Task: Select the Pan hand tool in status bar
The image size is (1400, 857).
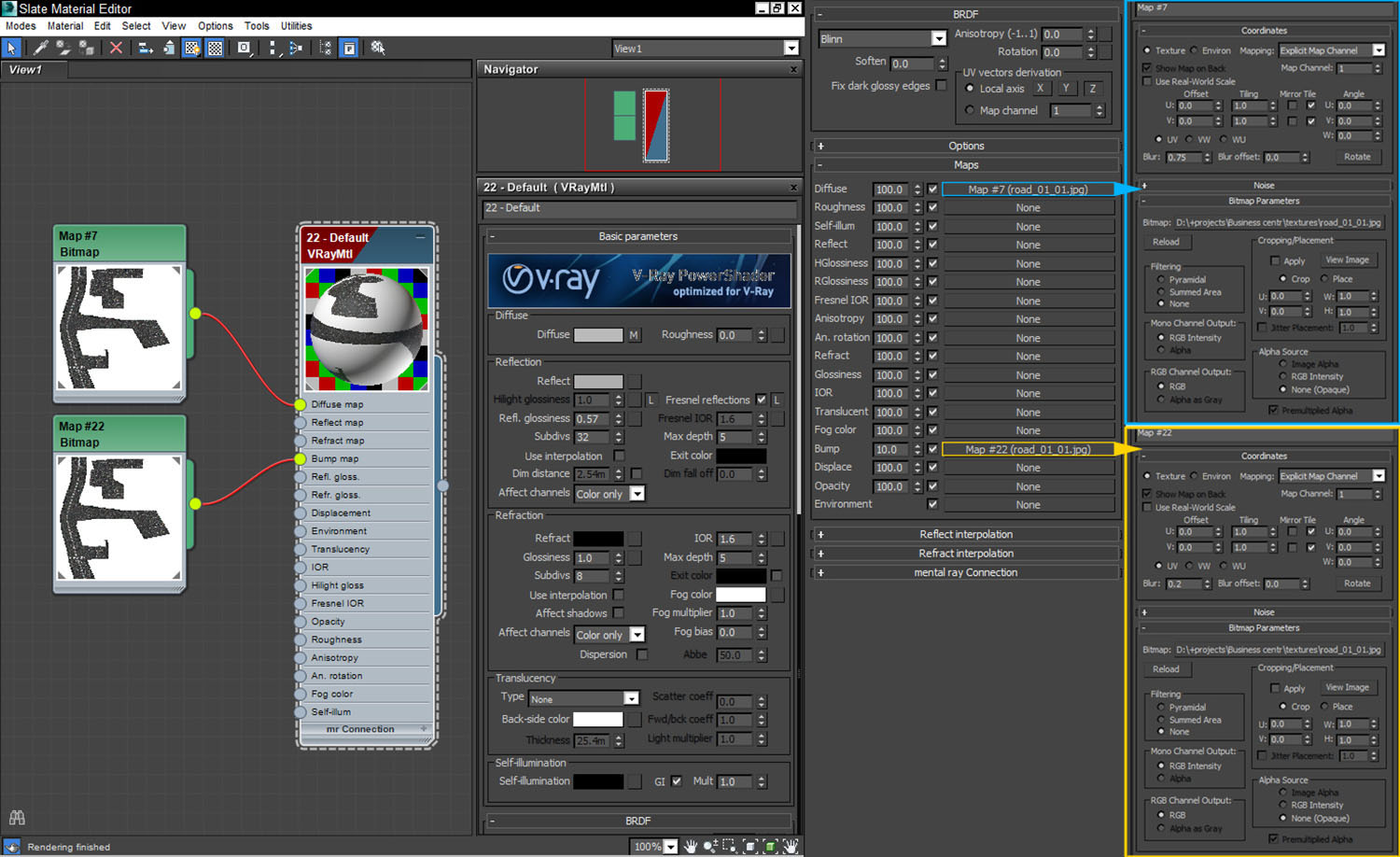Action: coord(691,846)
